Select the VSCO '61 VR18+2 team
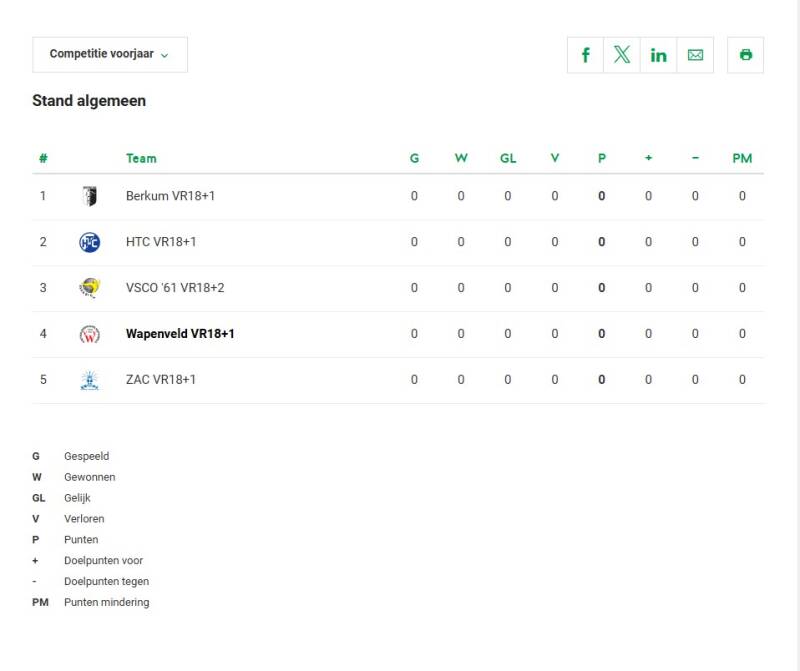The image size is (800, 671). coord(175,288)
